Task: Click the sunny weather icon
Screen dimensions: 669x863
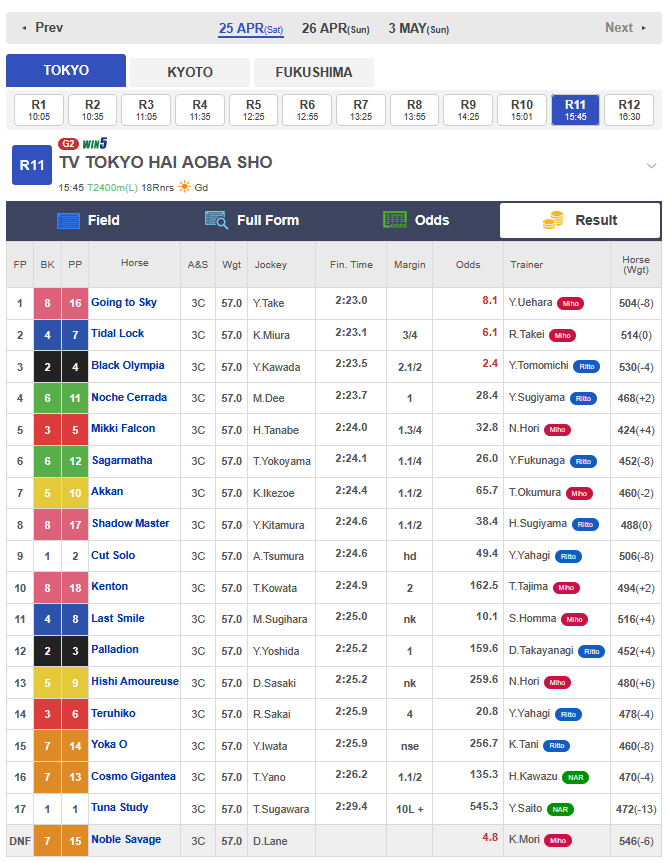Action: (x=184, y=187)
